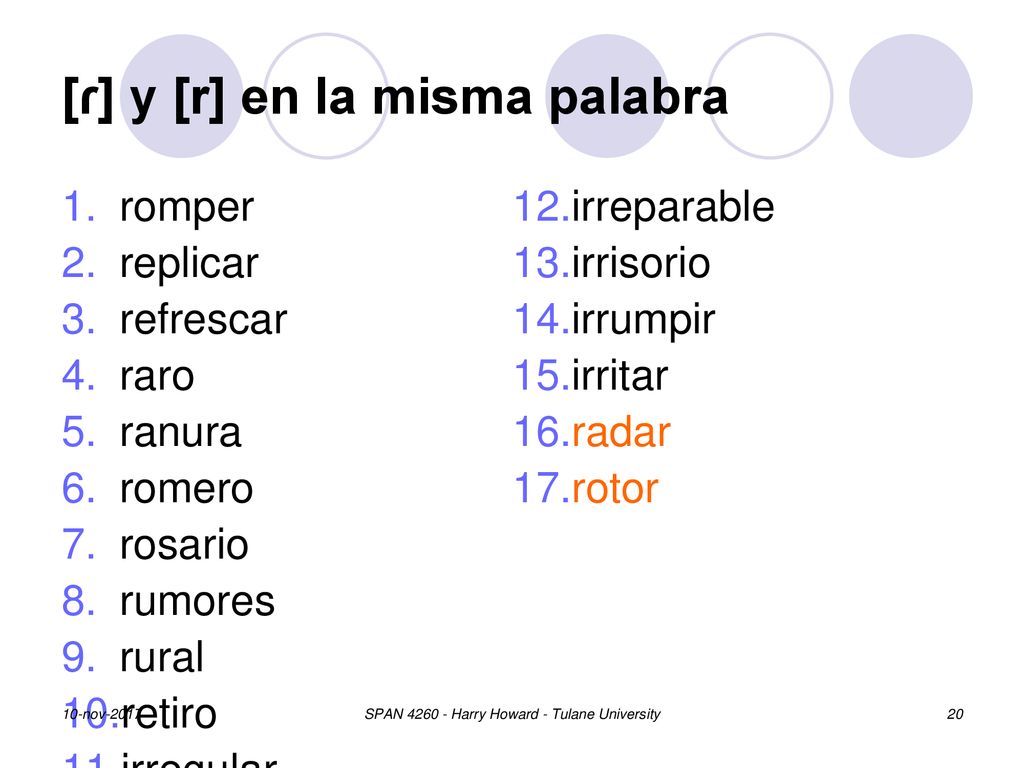The height and width of the screenshot is (768, 1024).
Task: Click the slide title about misma palabra
Action: pos(396,98)
